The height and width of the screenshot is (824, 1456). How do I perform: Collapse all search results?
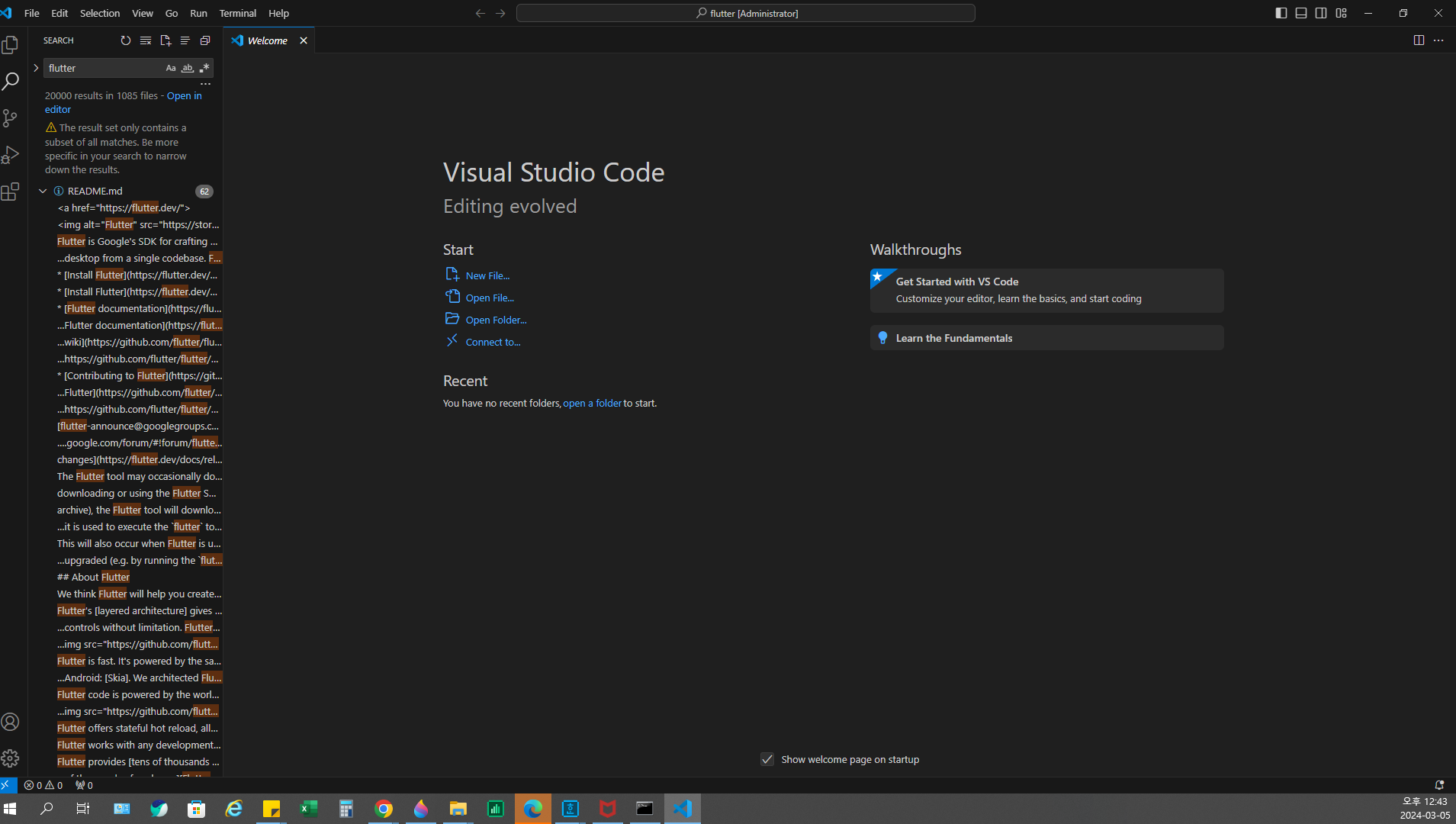click(205, 40)
